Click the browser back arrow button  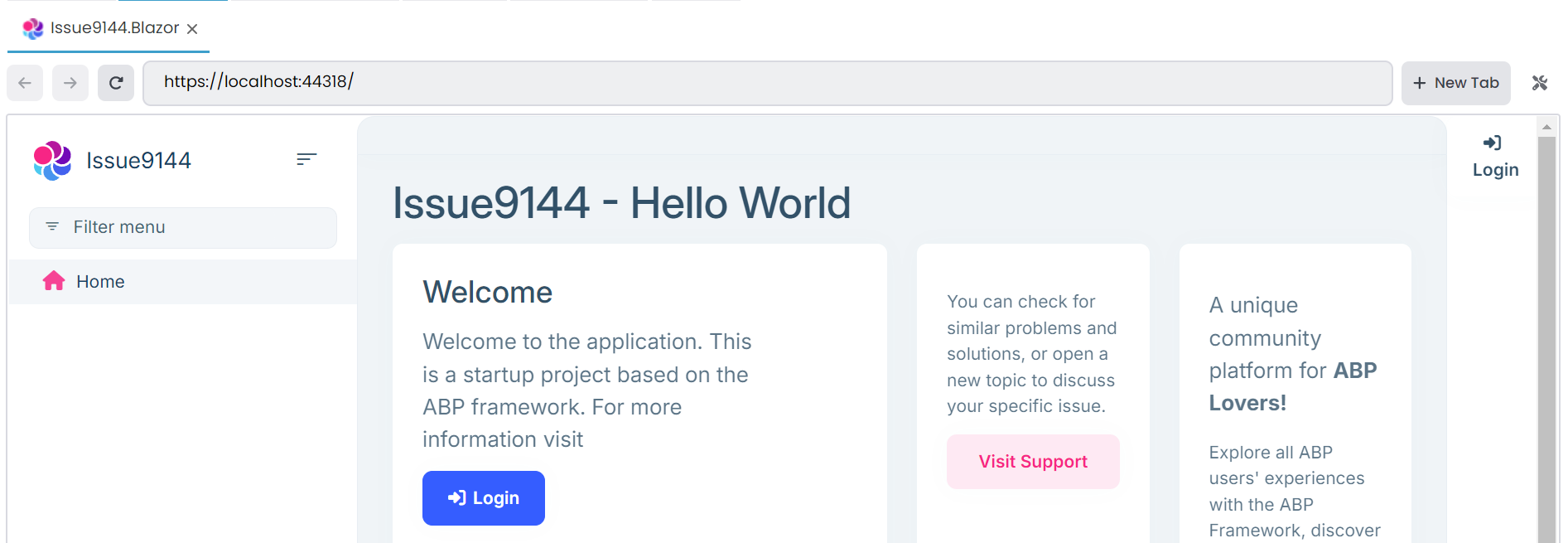pos(25,83)
